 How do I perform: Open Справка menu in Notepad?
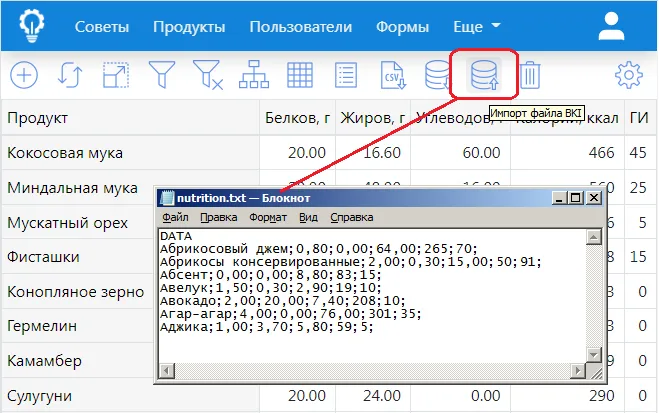(x=352, y=217)
